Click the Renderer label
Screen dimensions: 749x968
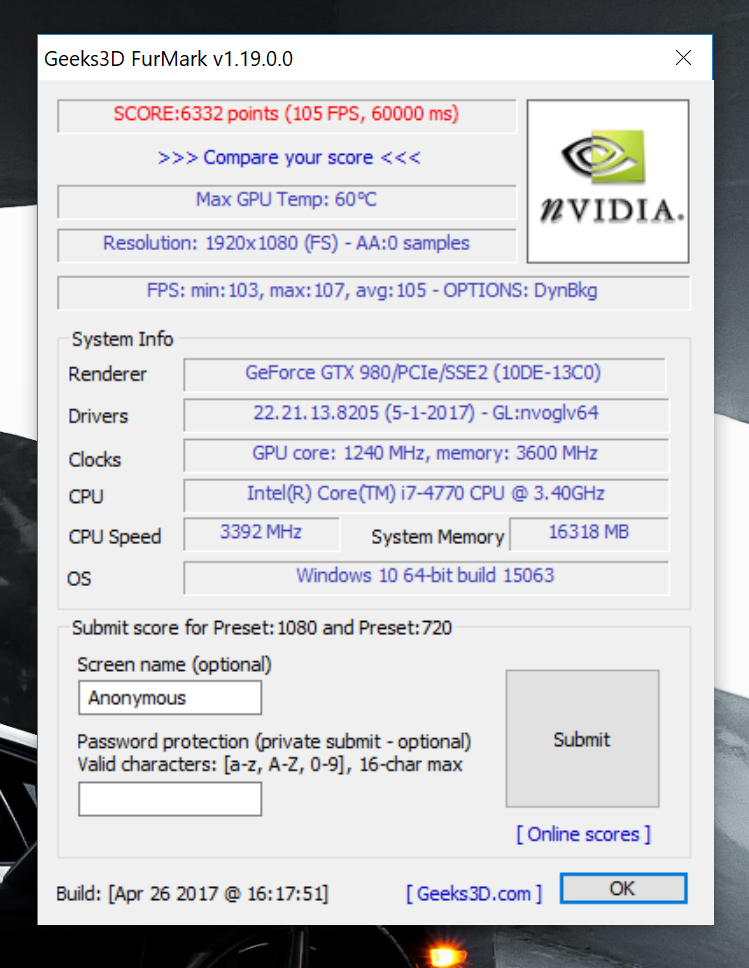pos(107,373)
